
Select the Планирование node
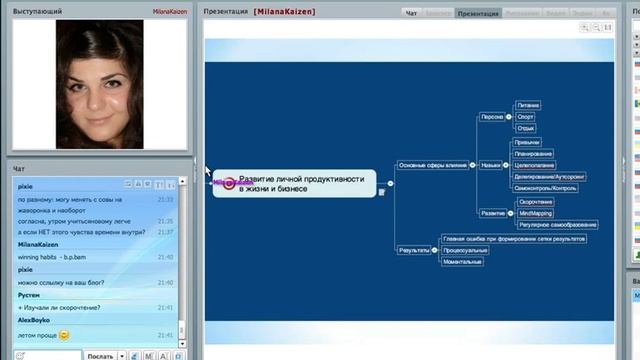click(533, 154)
